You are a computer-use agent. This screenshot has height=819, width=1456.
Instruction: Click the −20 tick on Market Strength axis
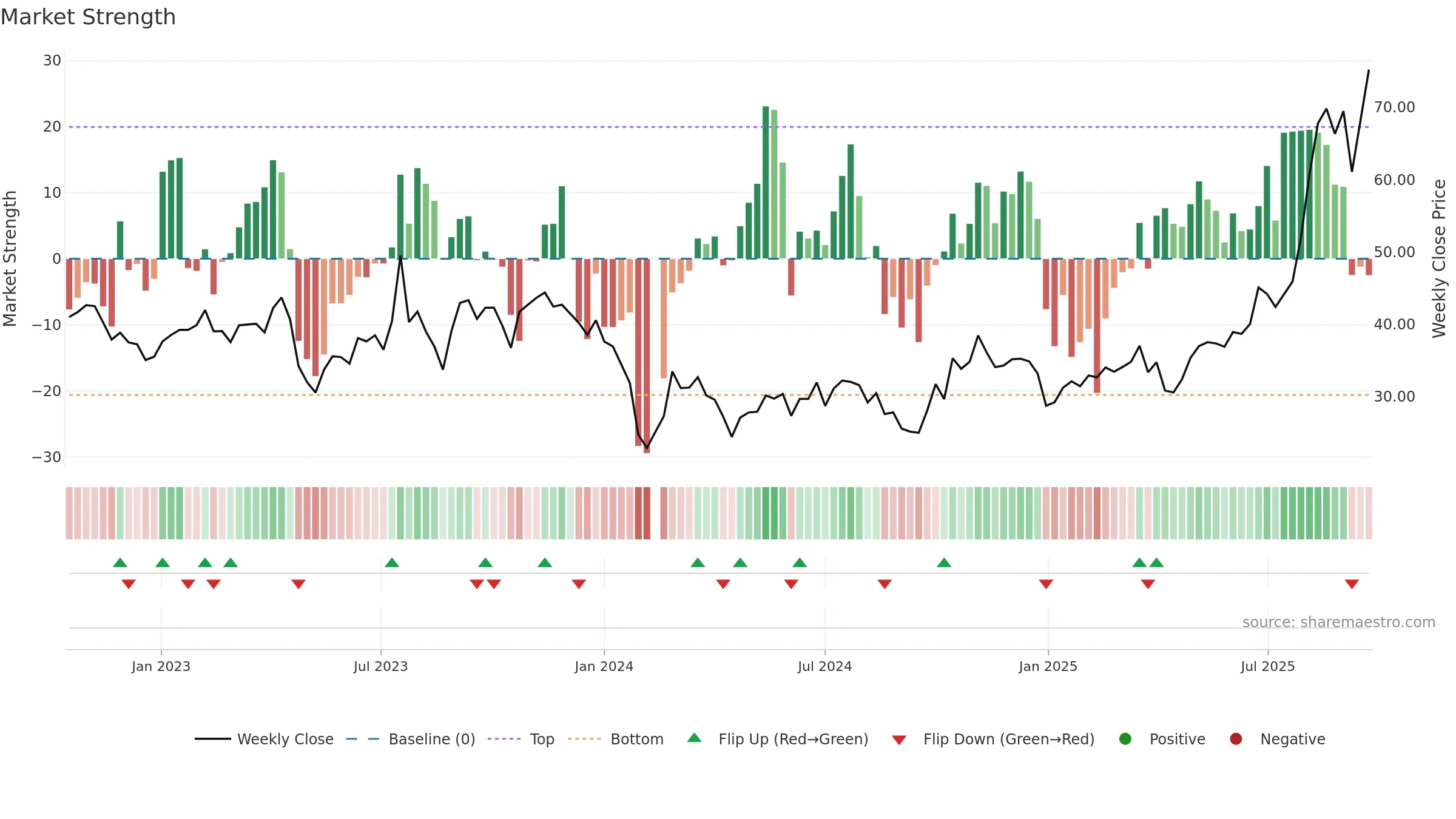[x=47, y=391]
